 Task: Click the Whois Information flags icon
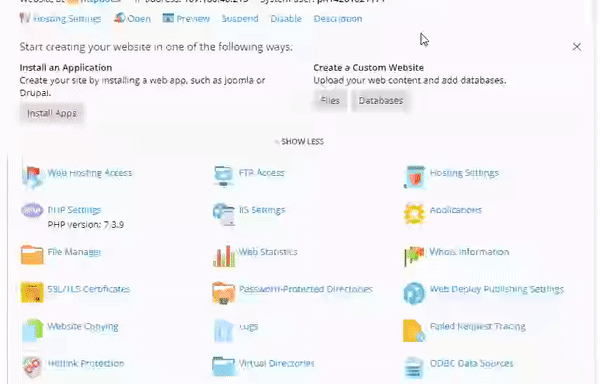pyautogui.click(x=414, y=255)
